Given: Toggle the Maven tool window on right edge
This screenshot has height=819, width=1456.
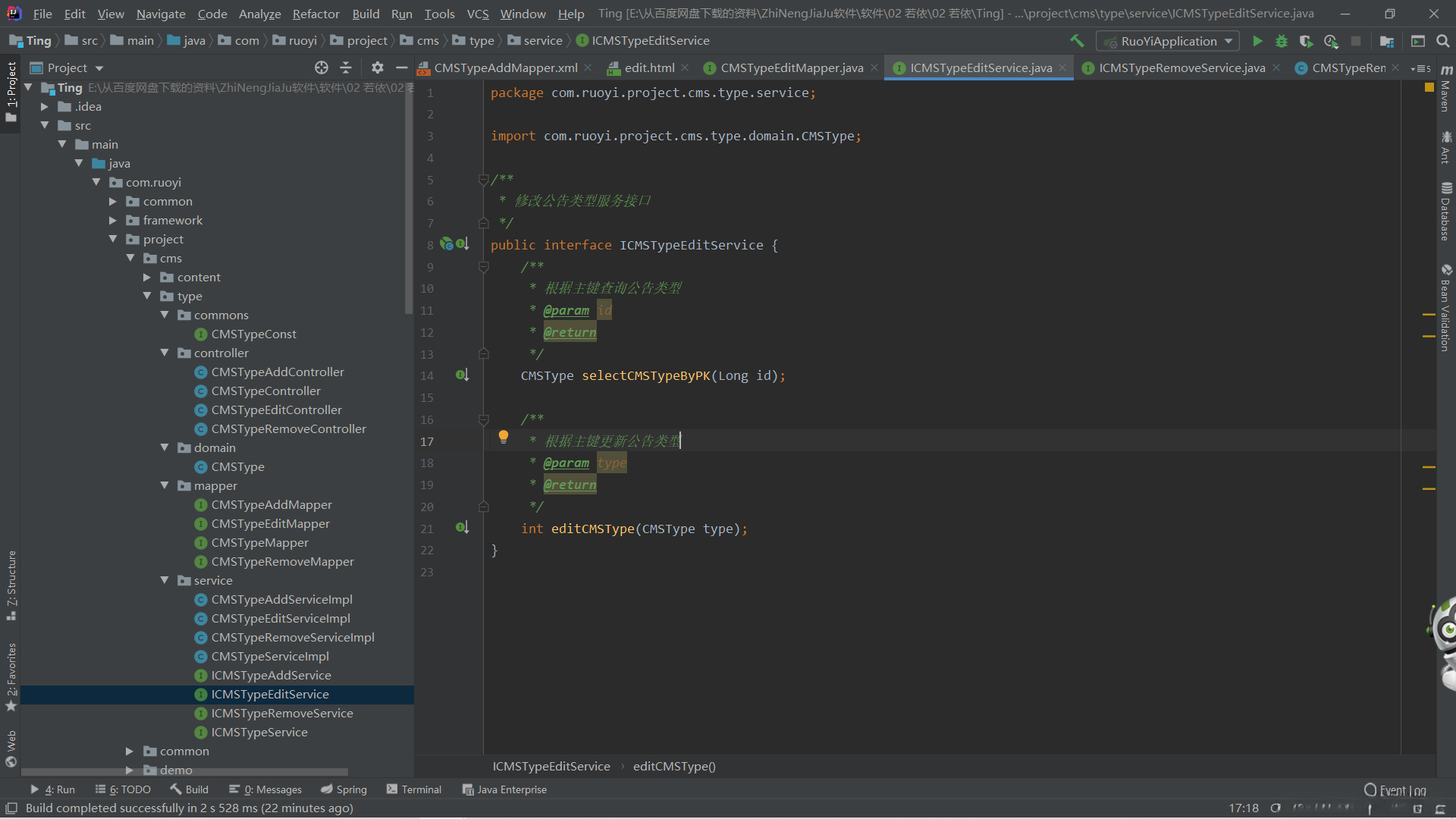Looking at the screenshot, I should point(1445,91).
